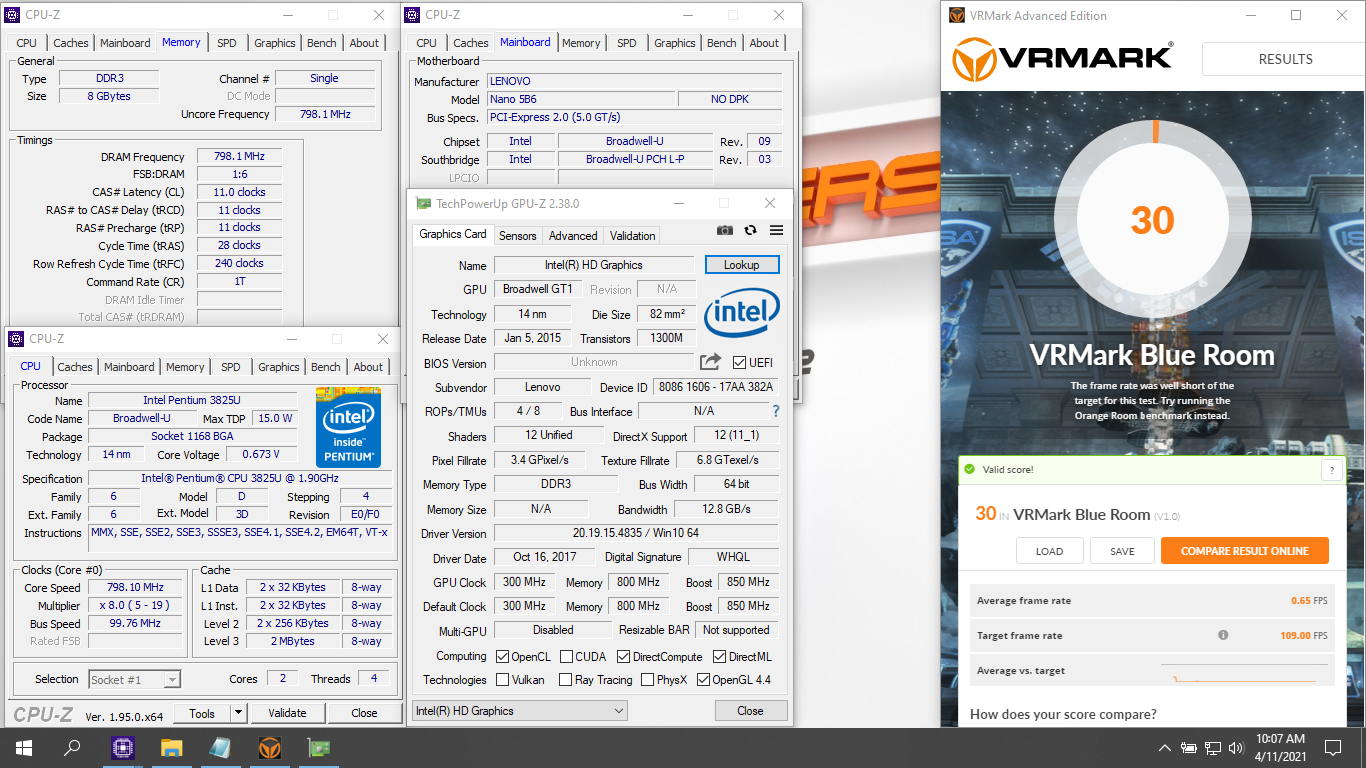Toggle the OpenCL checkbox
The height and width of the screenshot is (768, 1366).
click(503, 657)
